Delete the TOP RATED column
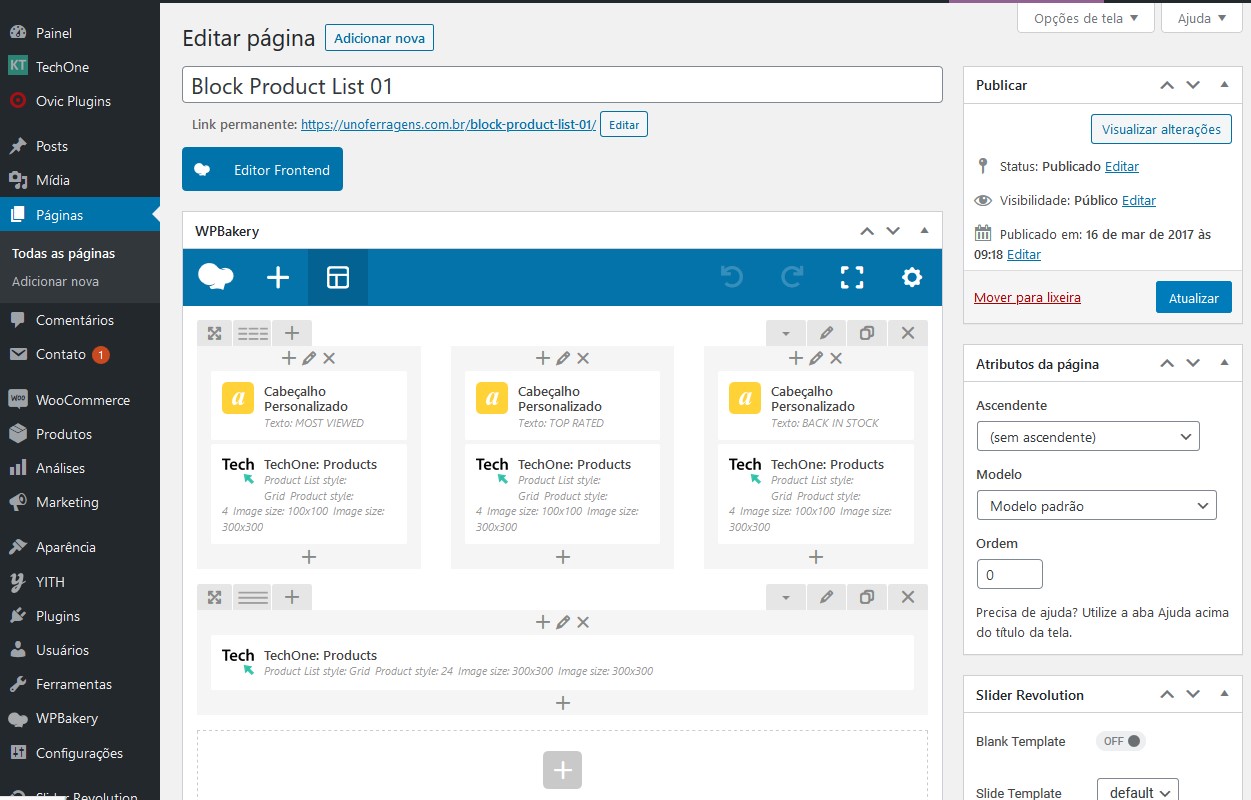The width and height of the screenshot is (1251, 800). [583, 358]
